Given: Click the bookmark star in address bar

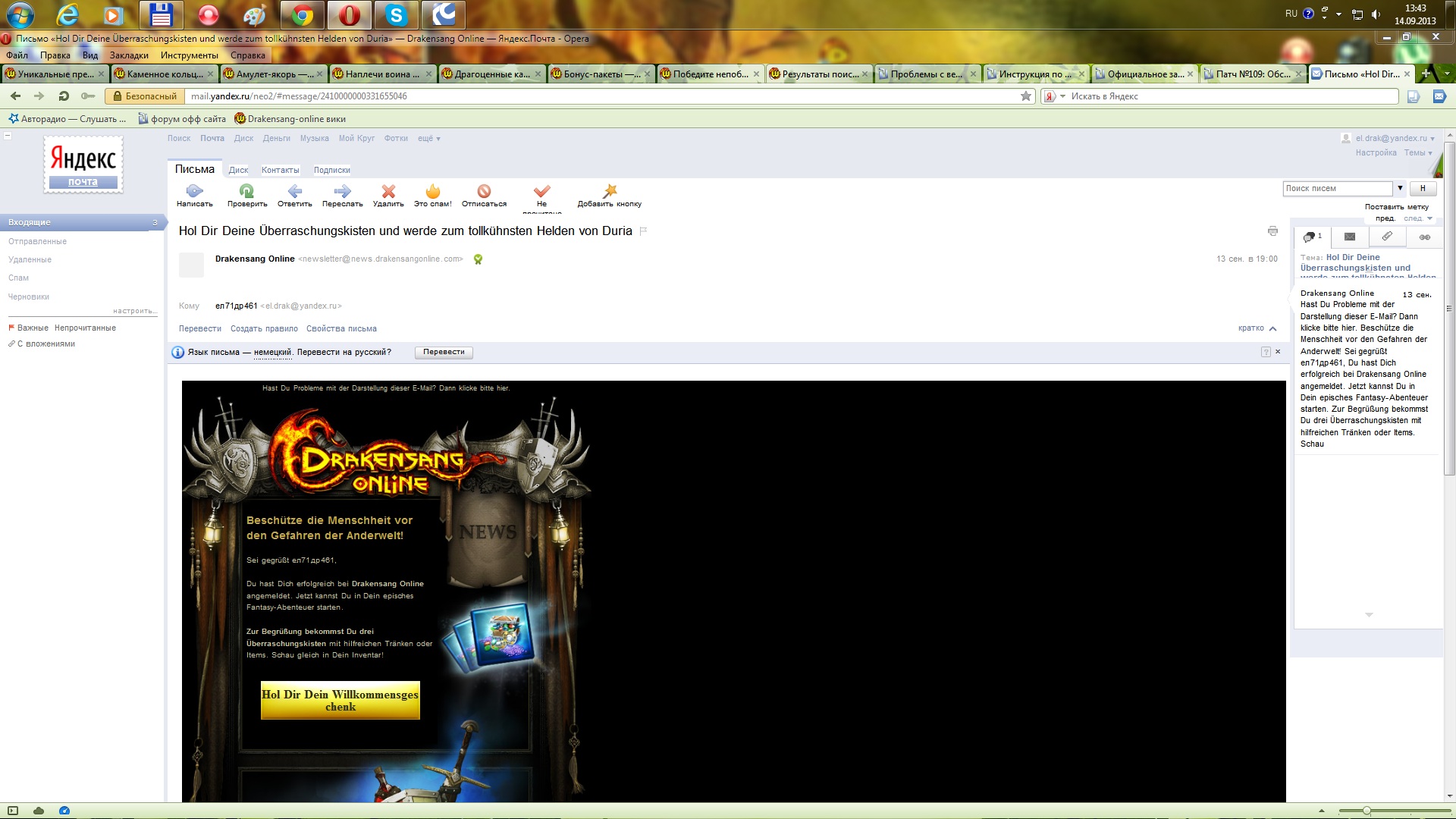Looking at the screenshot, I should coord(1026,96).
